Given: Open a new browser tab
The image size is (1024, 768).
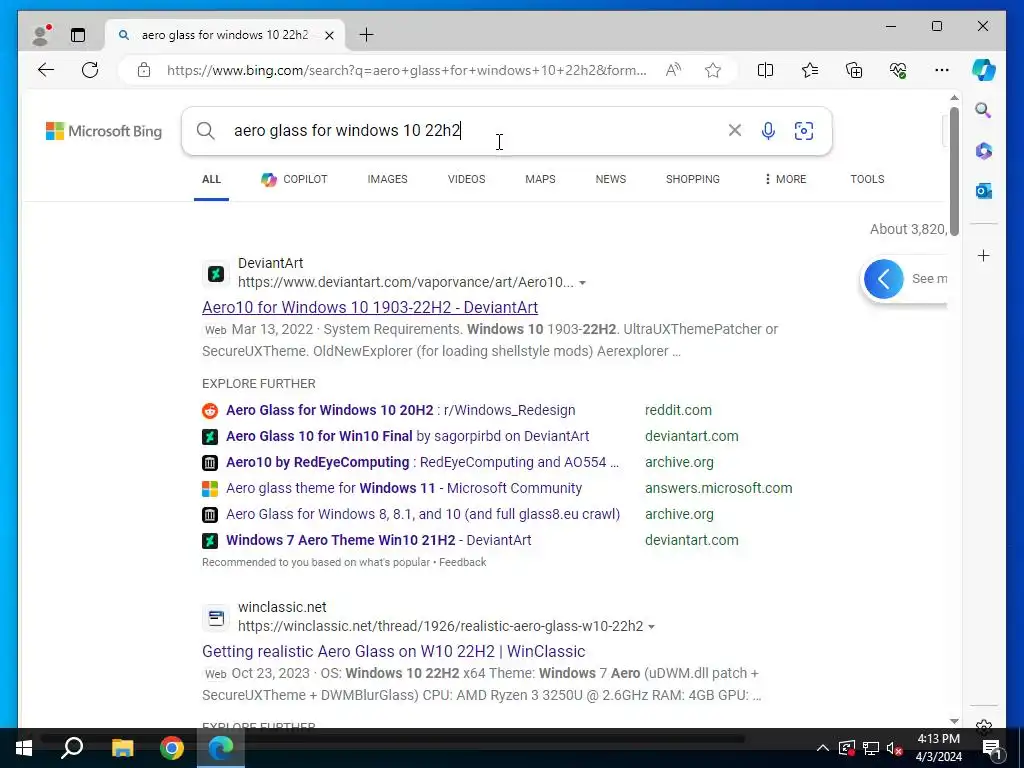Looking at the screenshot, I should point(366,35).
